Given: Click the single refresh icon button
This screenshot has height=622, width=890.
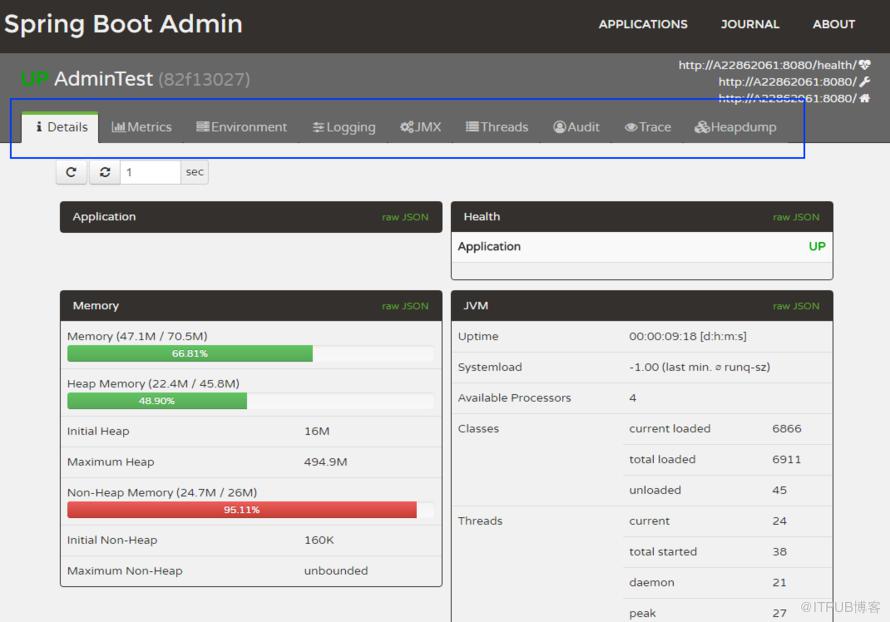Looking at the screenshot, I should point(71,172).
